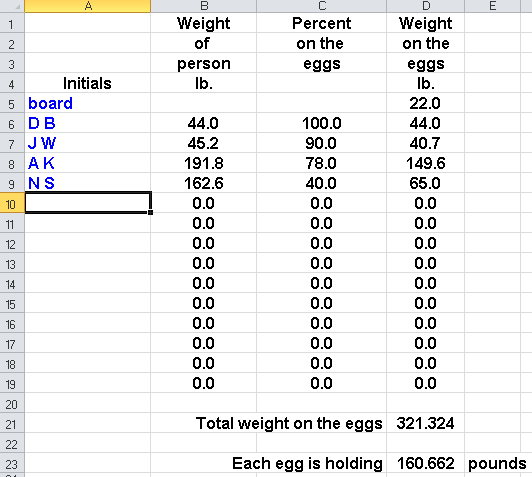Select the 'A K' initials cell
The image size is (532, 477).
point(88,163)
